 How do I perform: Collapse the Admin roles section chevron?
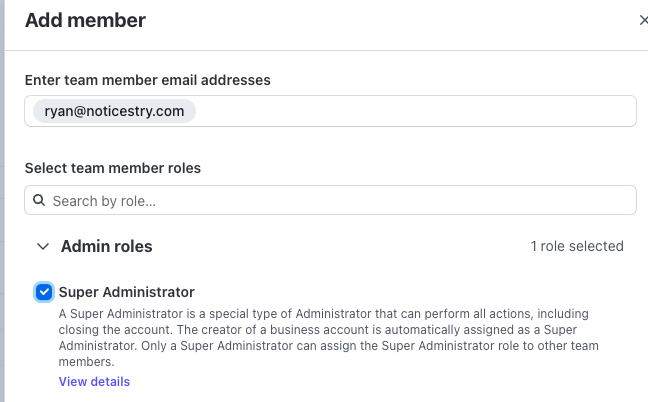click(43, 246)
